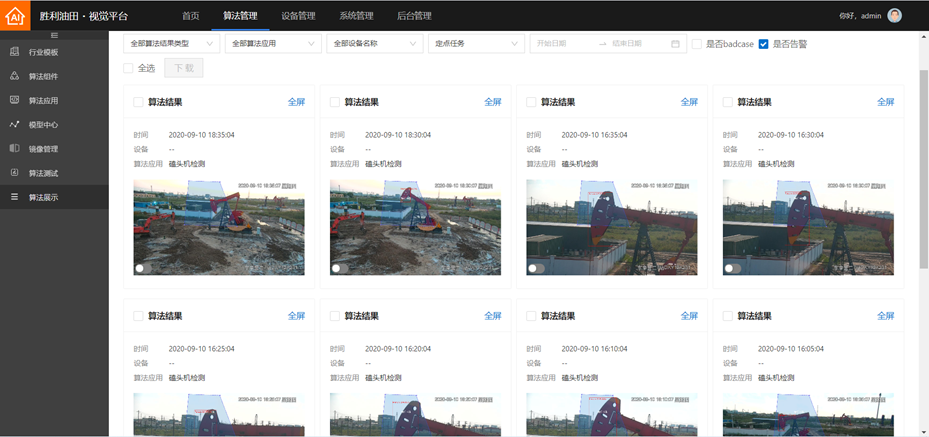The image size is (929, 437).
Task: Go to the 系统管理 tab
Action: click(x=355, y=16)
